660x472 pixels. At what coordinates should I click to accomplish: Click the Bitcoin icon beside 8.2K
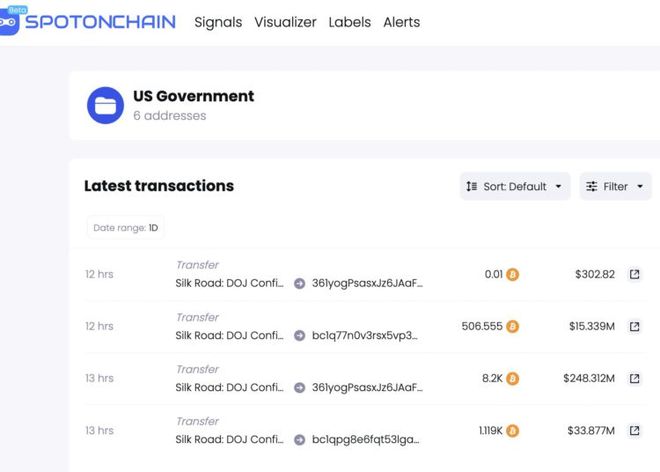point(513,378)
